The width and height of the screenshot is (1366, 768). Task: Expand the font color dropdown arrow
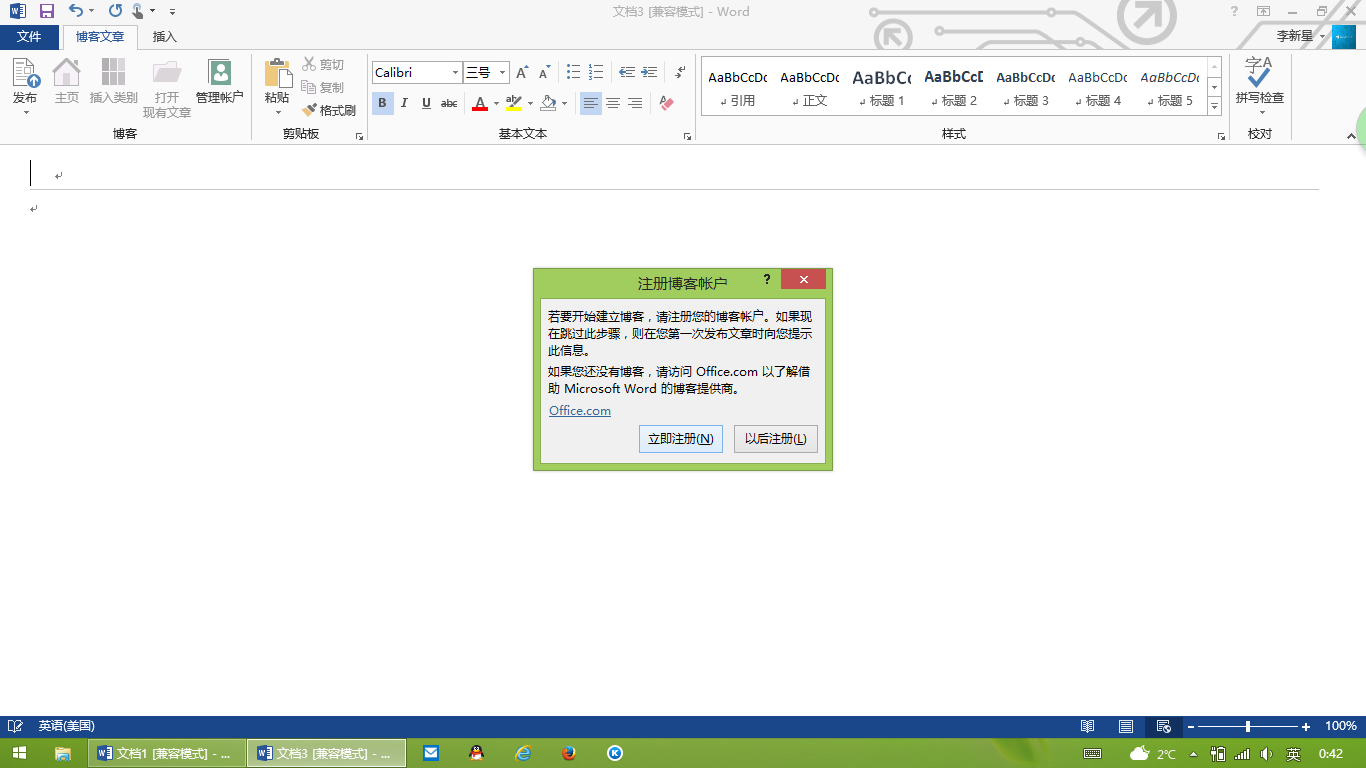[x=496, y=103]
